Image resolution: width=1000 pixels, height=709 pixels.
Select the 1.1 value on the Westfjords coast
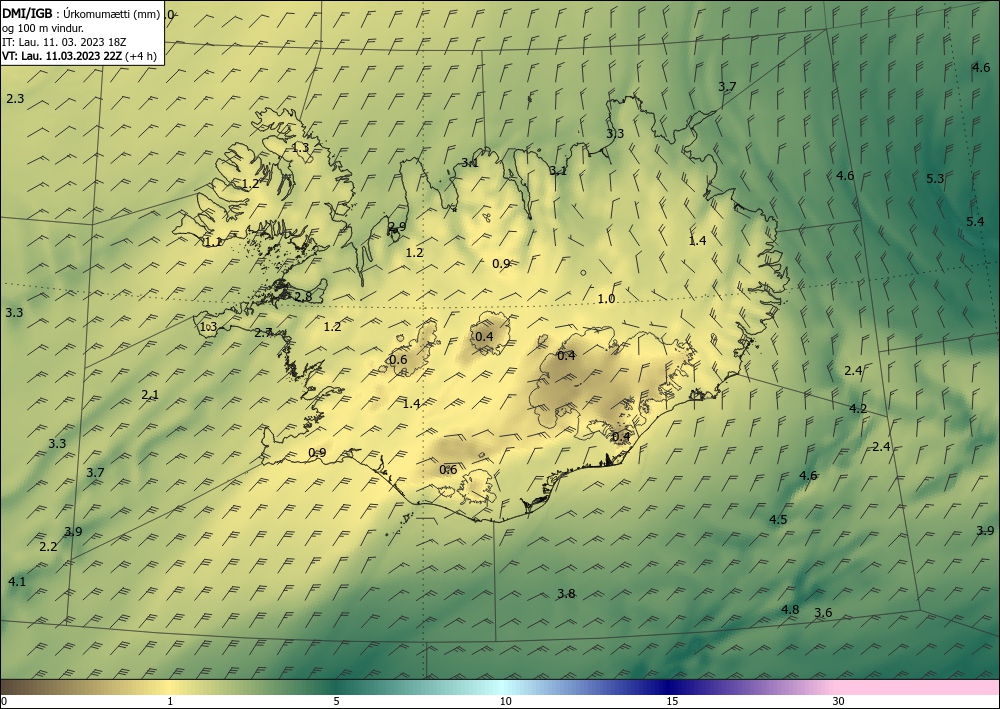click(x=212, y=242)
